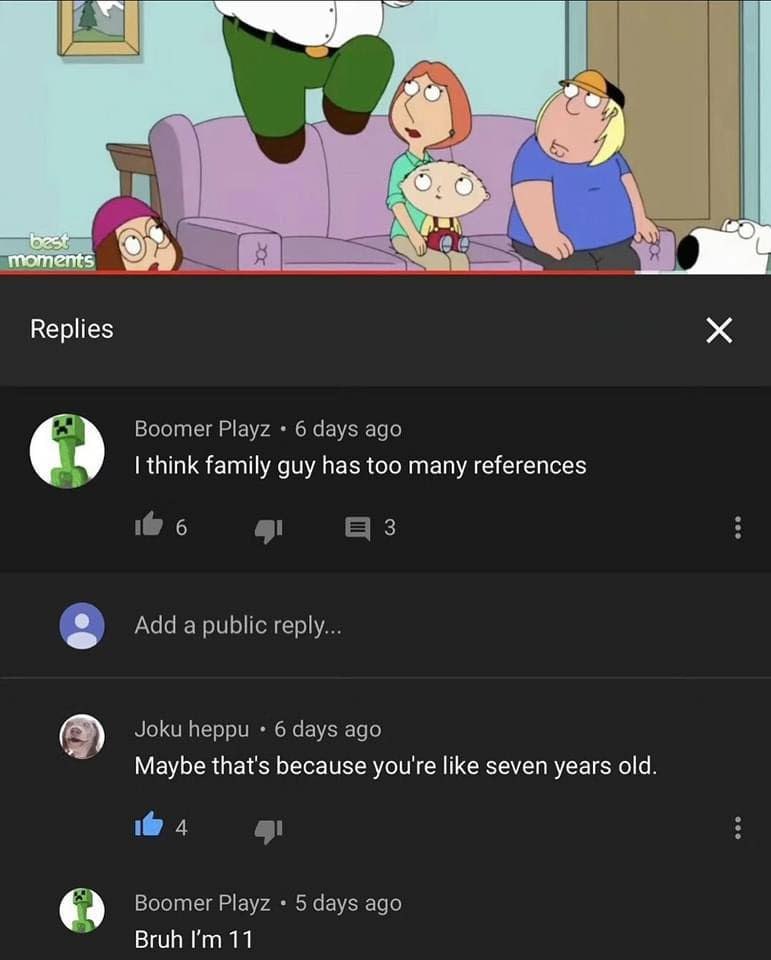
Task: Open Boomer Playz name on the 5 days ago reply
Action: pos(202,902)
